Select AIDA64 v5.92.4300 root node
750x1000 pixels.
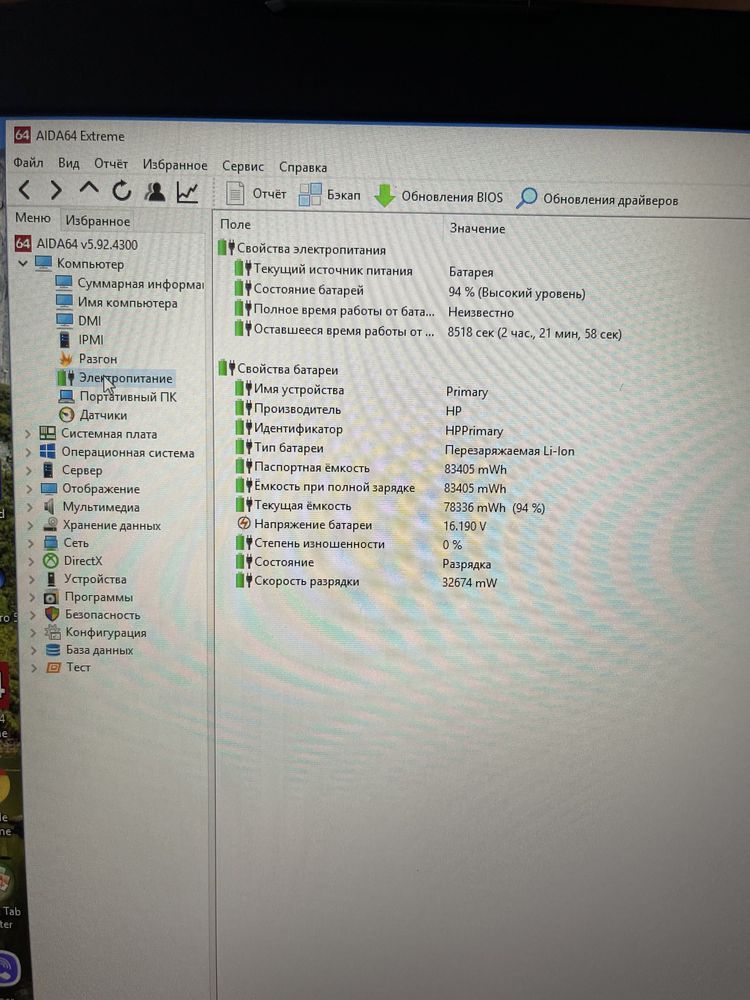pyautogui.click(x=77, y=244)
